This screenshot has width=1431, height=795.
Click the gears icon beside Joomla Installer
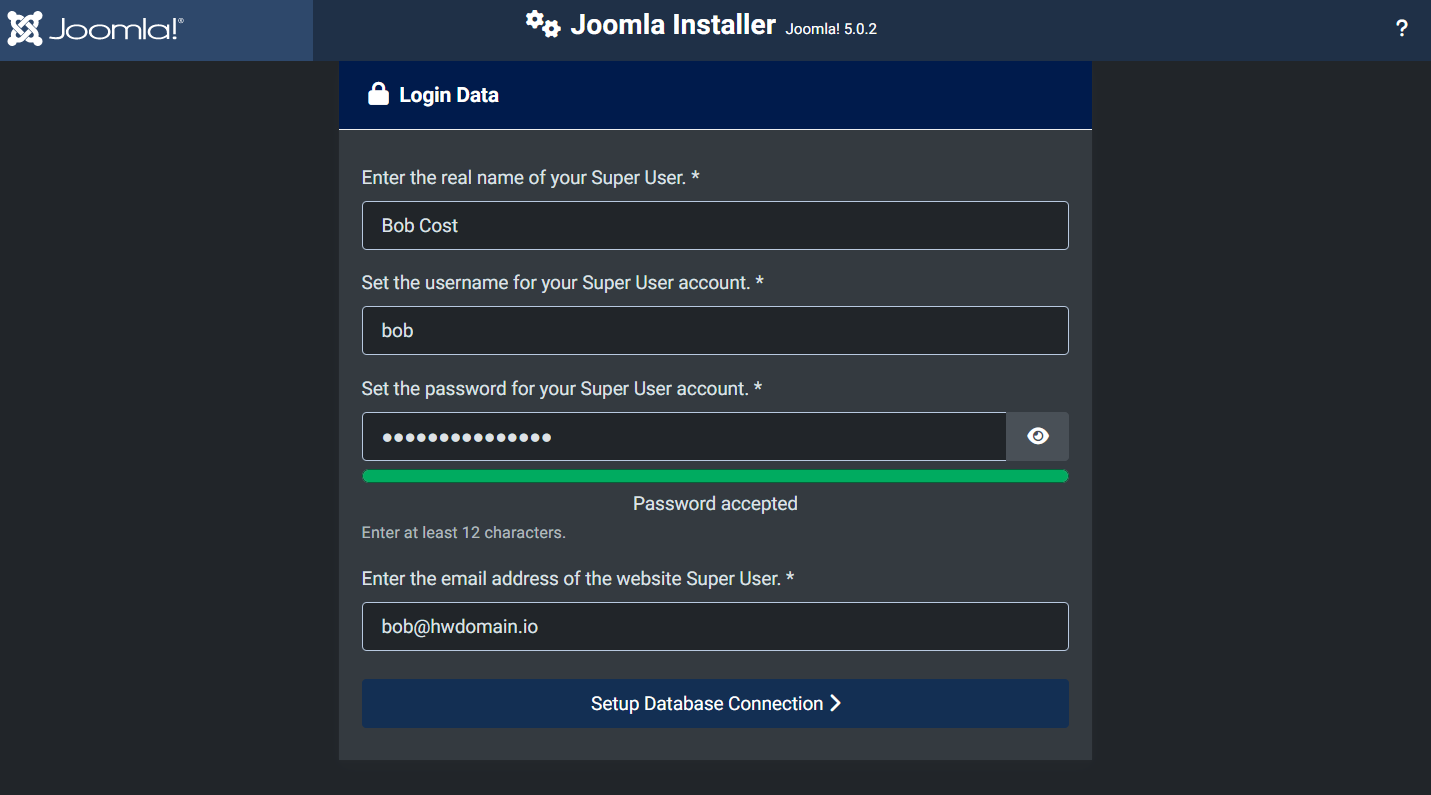tap(543, 24)
